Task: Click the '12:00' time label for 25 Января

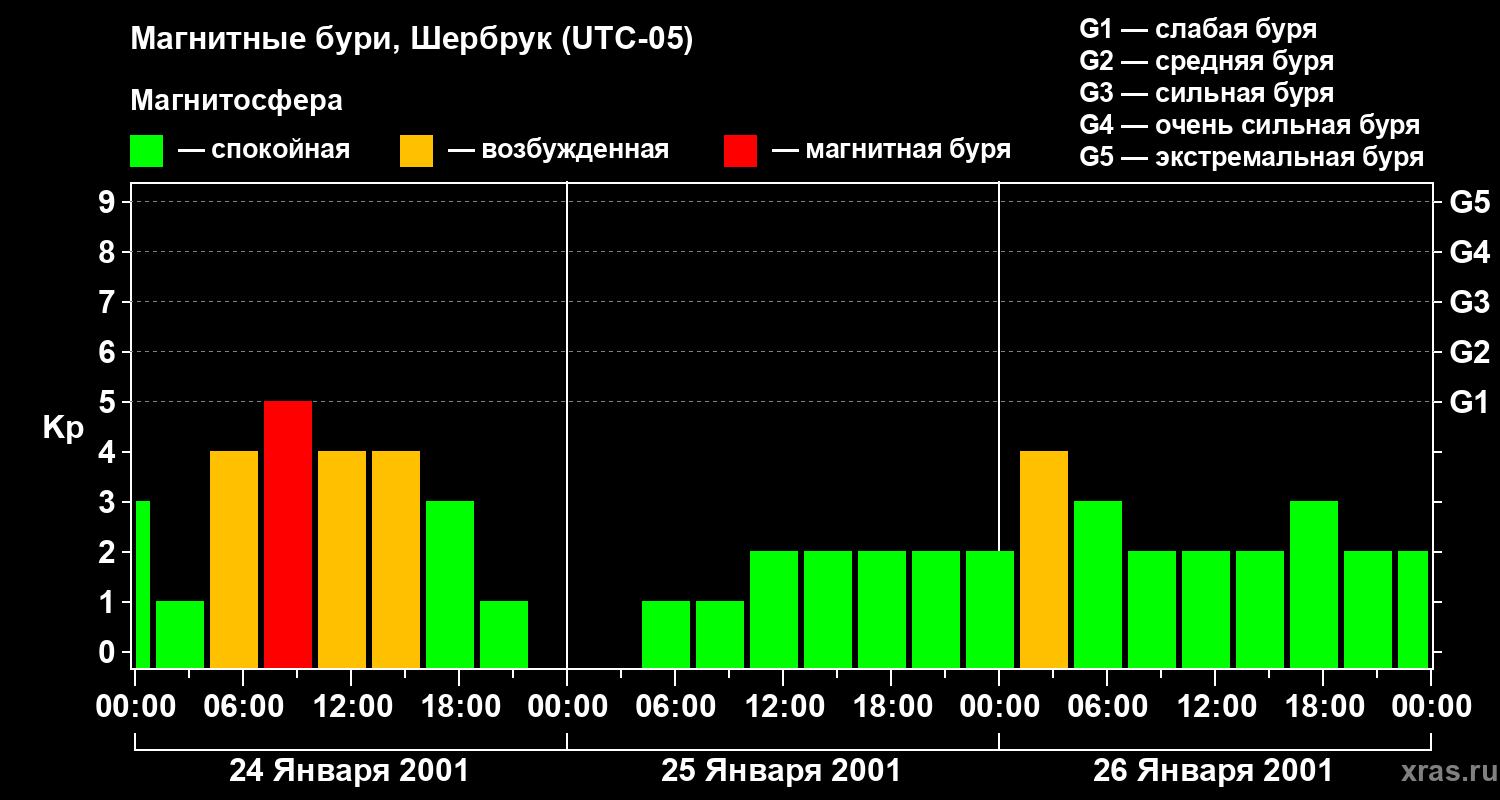Action: (783, 706)
